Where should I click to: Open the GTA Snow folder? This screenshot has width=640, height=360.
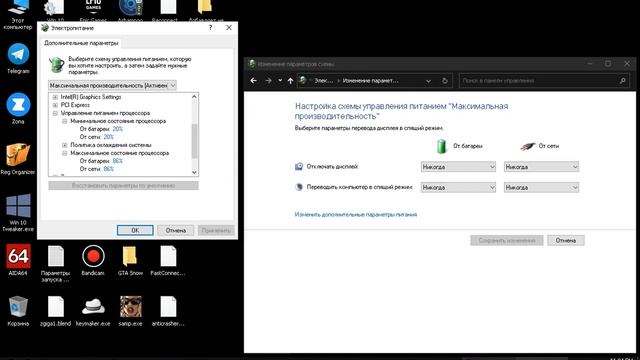(x=130, y=260)
